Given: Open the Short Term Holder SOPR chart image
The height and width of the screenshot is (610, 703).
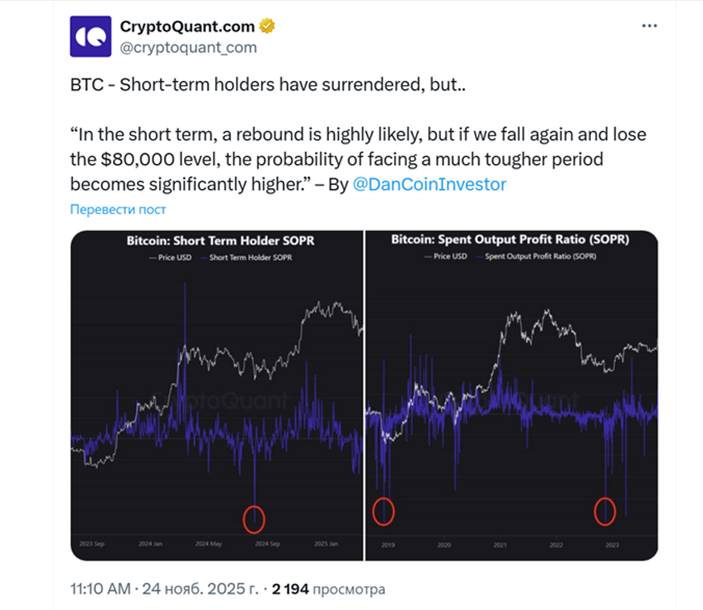Looking at the screenshot, I should click(x=216, y=395).
